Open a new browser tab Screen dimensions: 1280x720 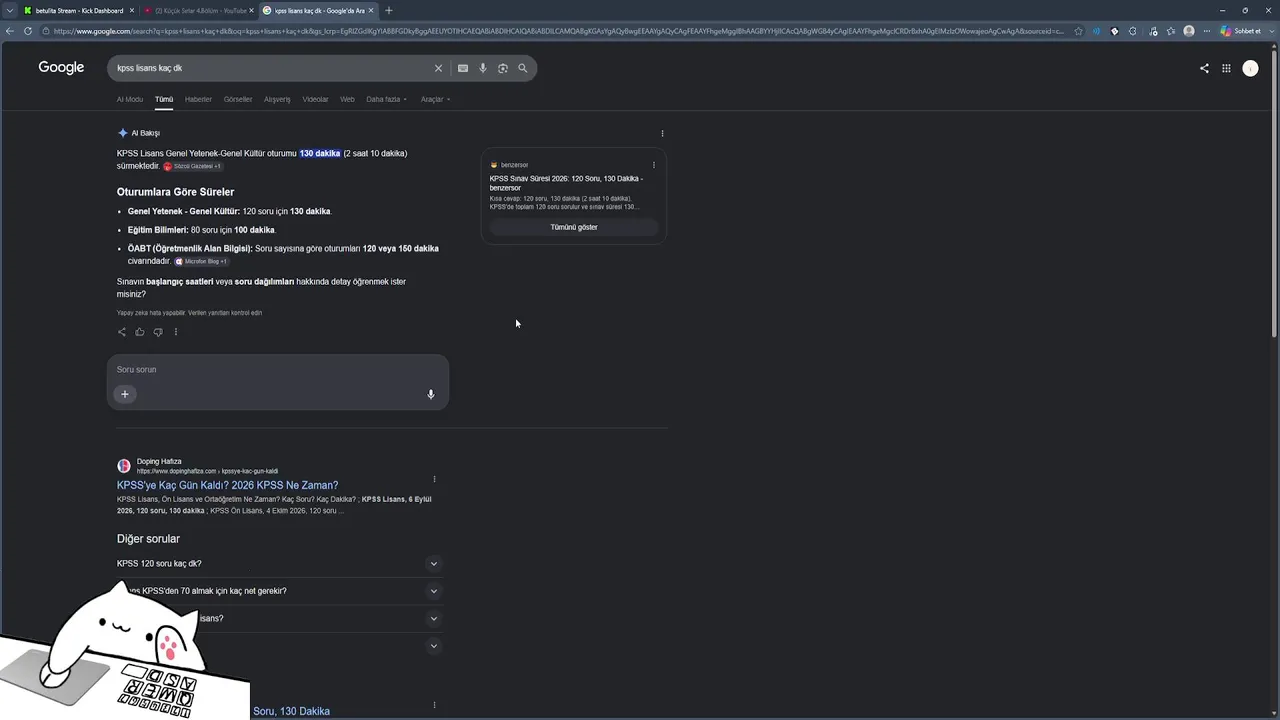(x=389, y=11)
